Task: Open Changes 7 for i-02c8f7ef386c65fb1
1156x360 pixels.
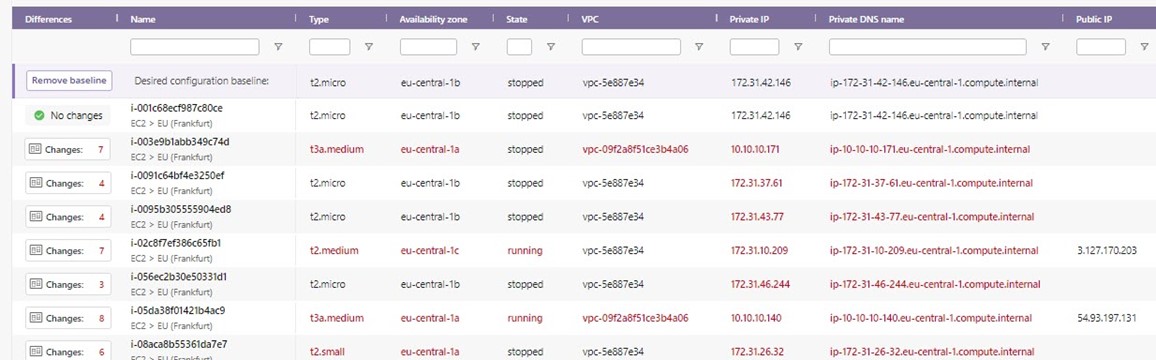Action: click(x=68, y=251)
